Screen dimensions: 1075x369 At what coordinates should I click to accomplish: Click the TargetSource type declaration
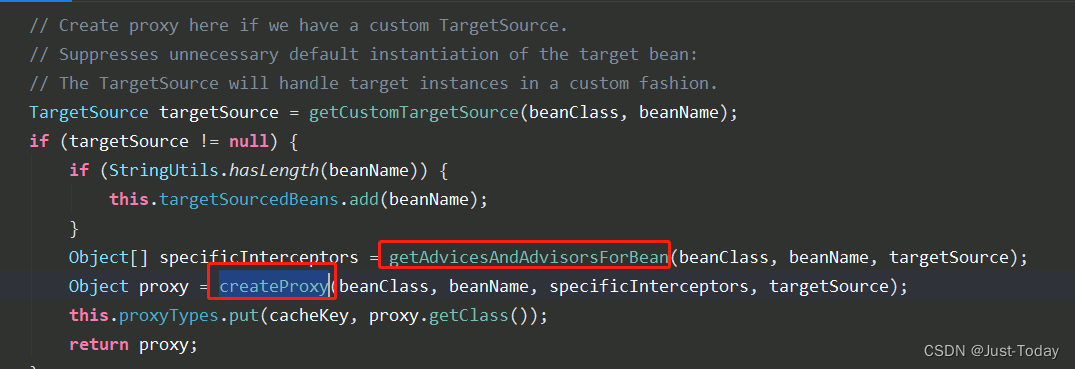point(88,112)
